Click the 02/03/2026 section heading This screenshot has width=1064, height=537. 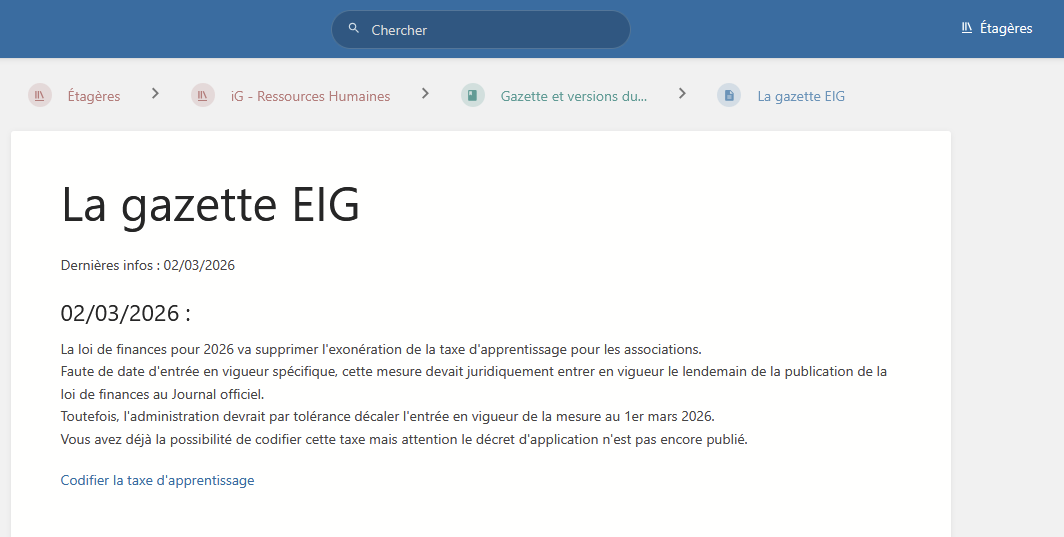pos(125,313)
